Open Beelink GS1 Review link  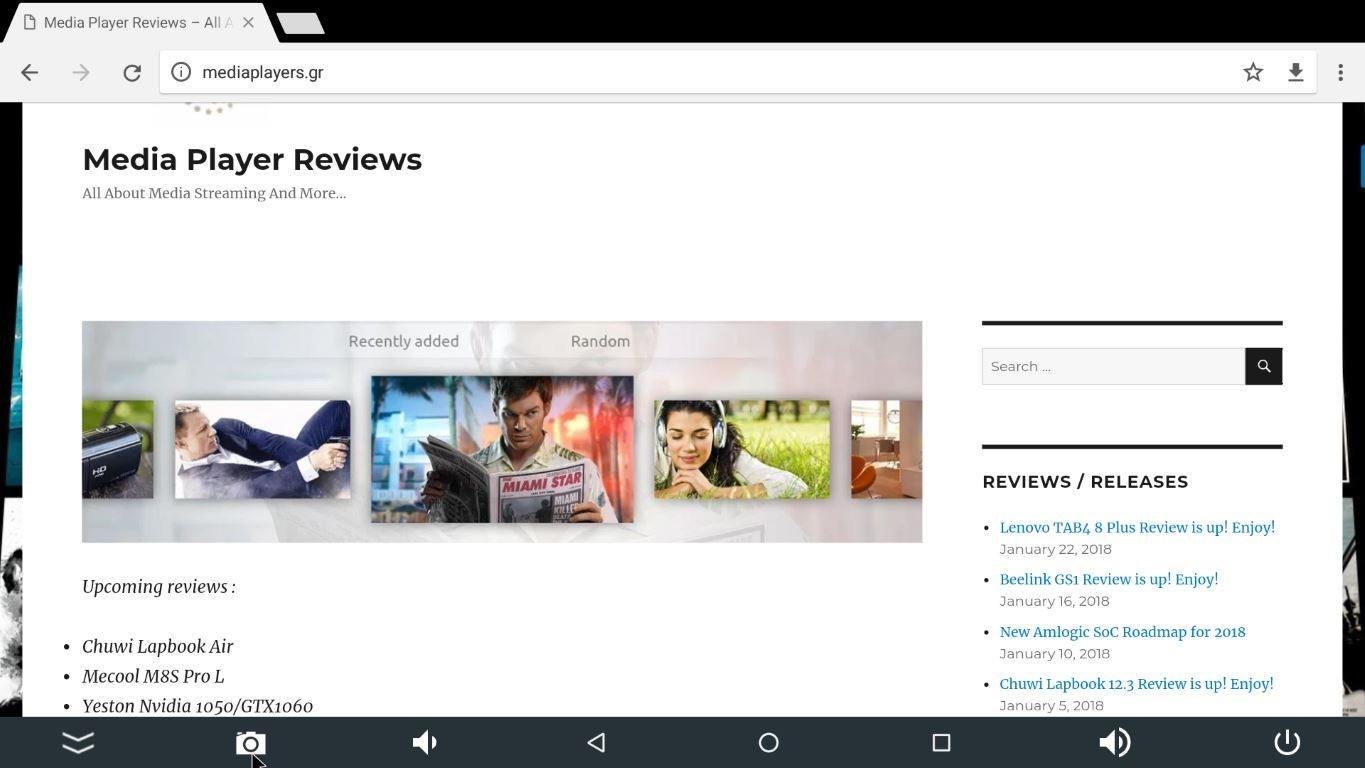coord(1109,579)
